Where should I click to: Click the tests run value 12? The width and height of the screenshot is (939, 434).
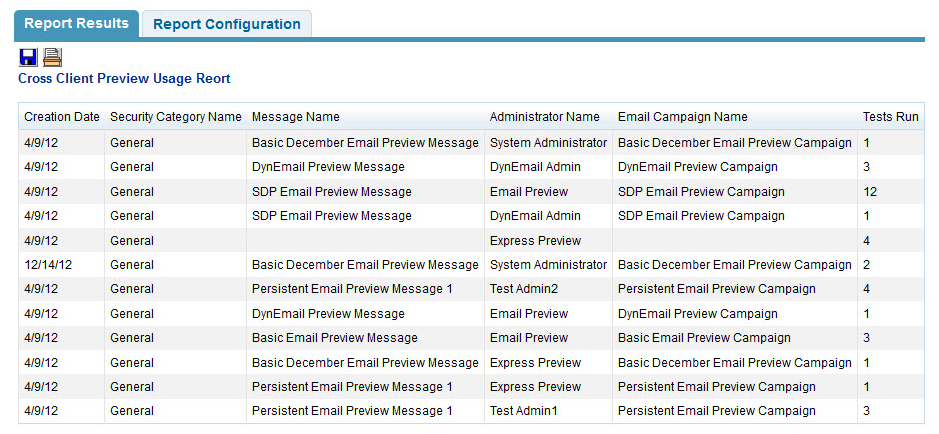click(x=870, y=192)
